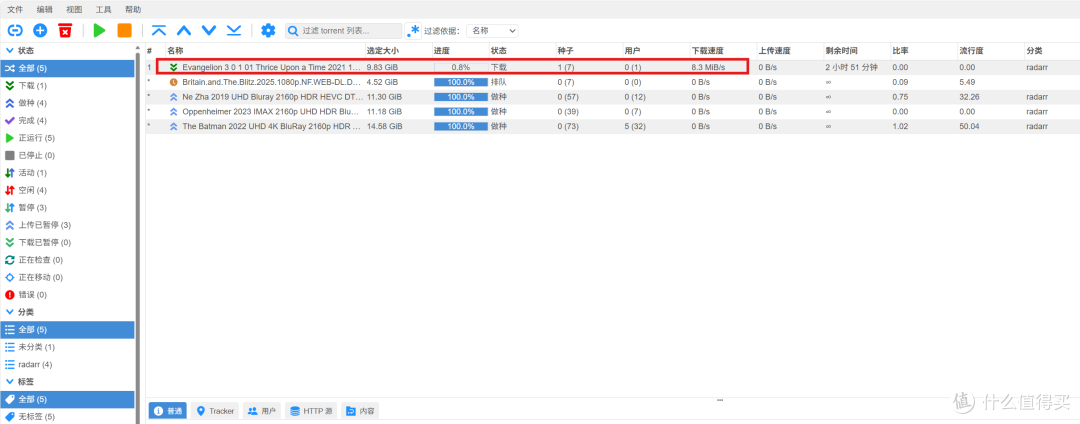
Task: Select 全部 (5) under 分类
Action: tap(68, 330)
